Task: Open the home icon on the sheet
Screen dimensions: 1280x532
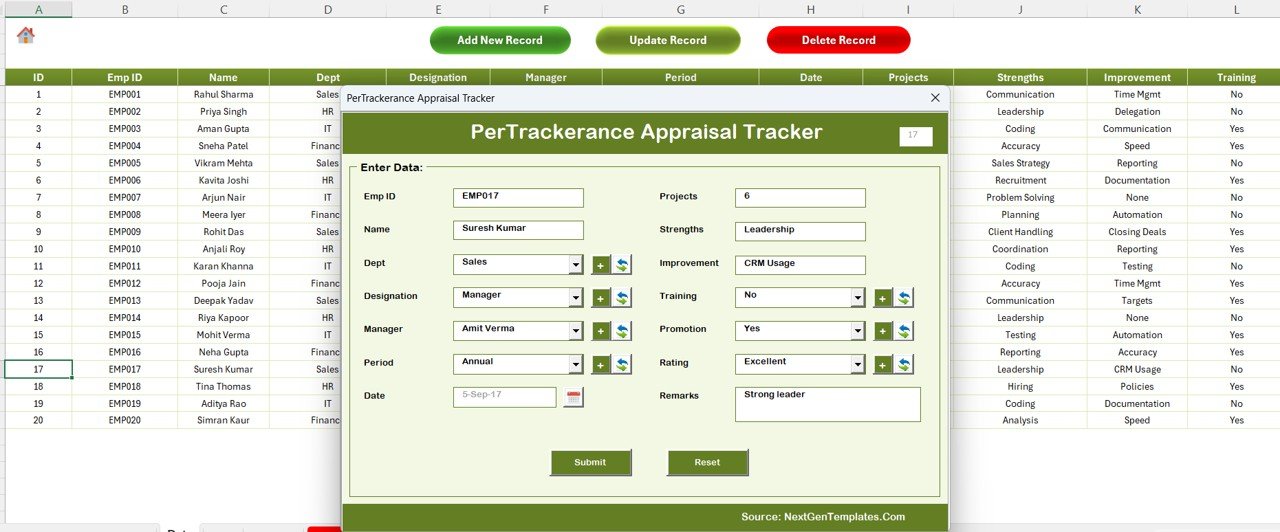Action: (x=26, y=35)
